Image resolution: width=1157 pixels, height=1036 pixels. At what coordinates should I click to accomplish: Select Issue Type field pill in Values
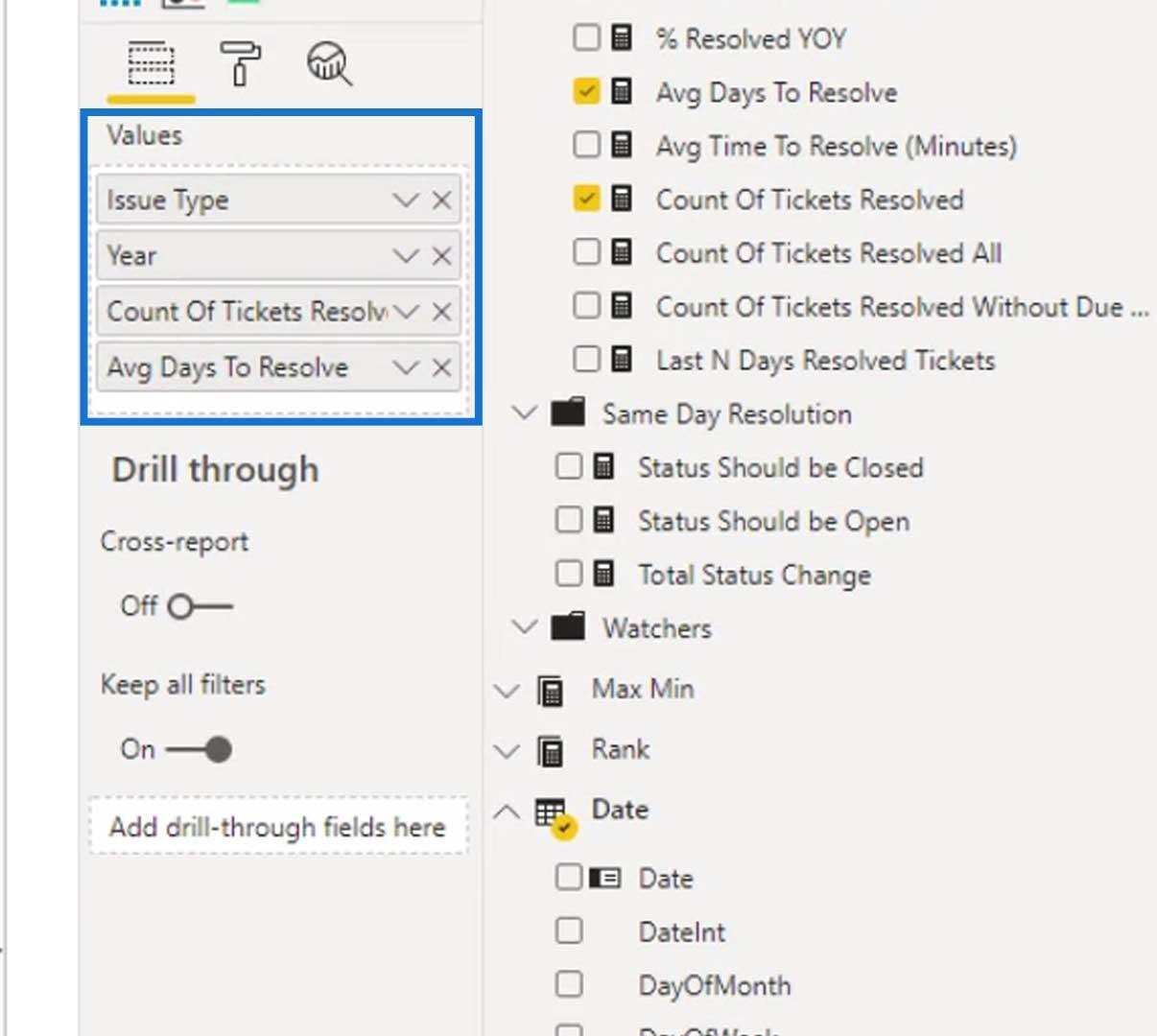point(278,200)
